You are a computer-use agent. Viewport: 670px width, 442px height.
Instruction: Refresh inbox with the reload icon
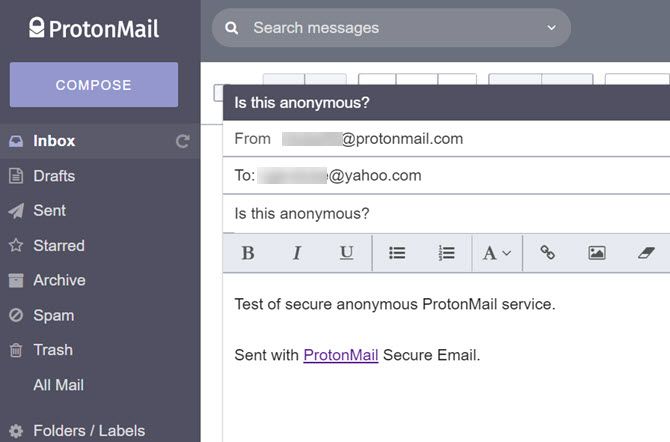(182, 141)
